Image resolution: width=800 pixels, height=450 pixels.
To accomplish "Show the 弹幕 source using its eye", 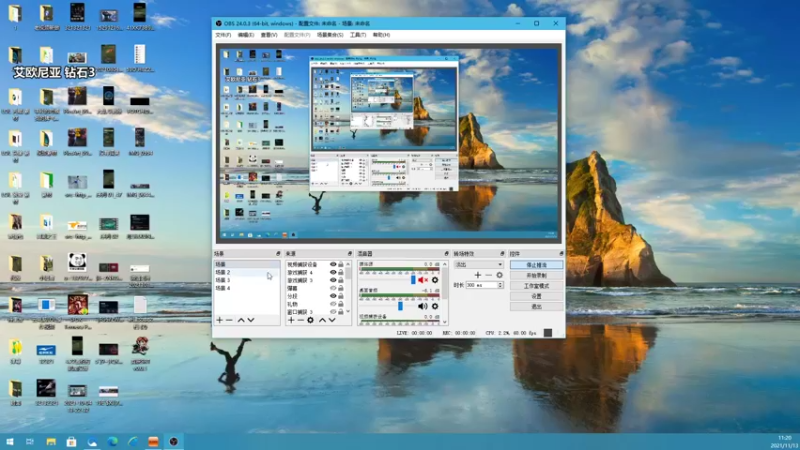I will [333, 288].
